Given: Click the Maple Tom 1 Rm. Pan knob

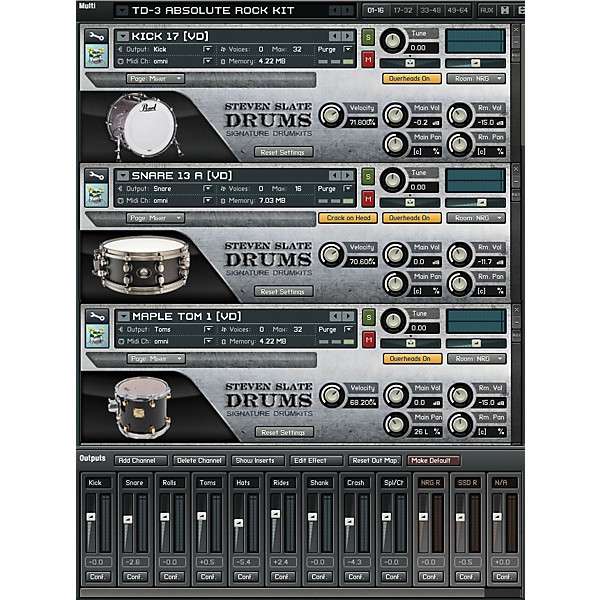Looking at the screenshot, I should [460, 424].
